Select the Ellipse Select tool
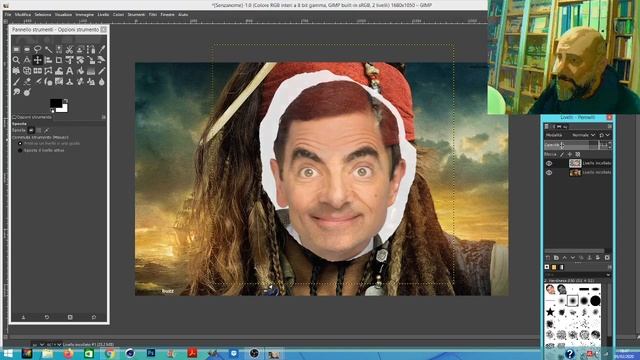This screenshot has height=360, width=640. click(27, 49)
